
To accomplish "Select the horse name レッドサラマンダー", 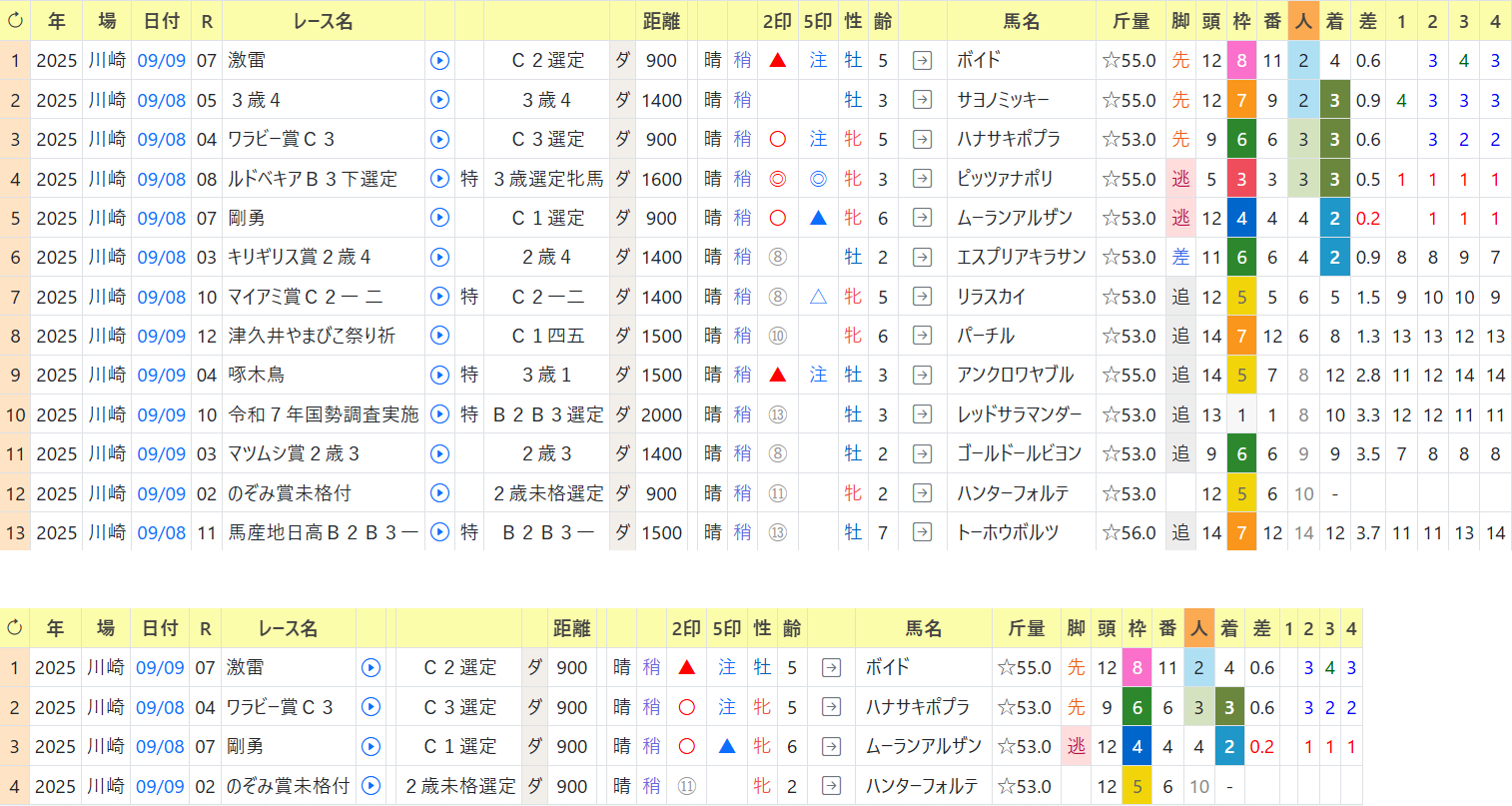I will click(x=1020, y=414).
